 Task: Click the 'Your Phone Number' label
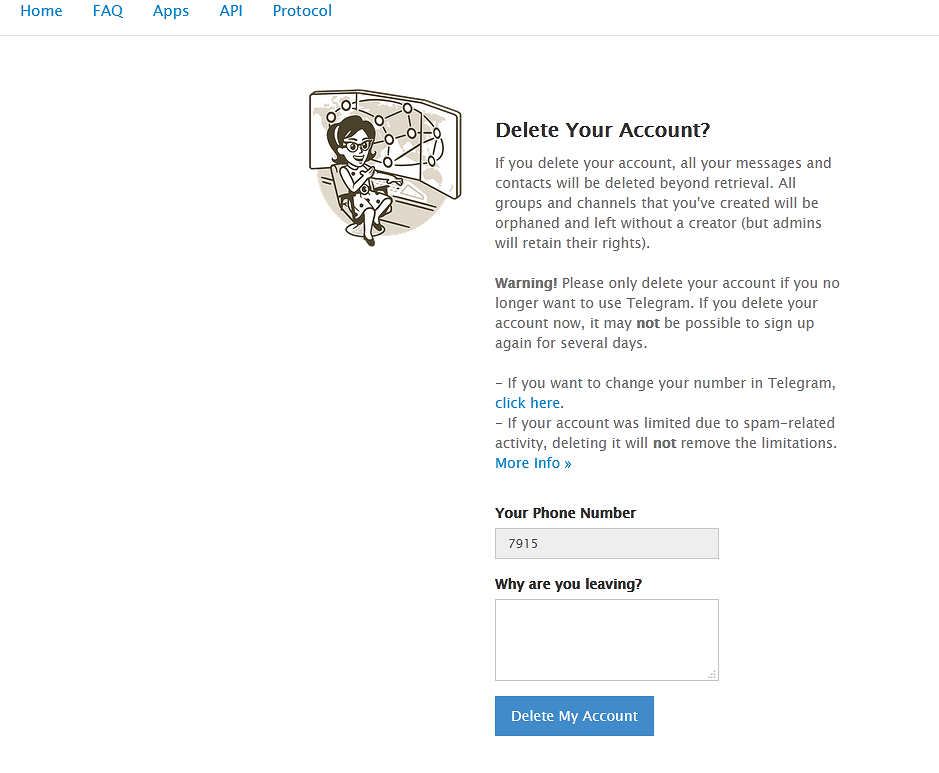[565, 513]
